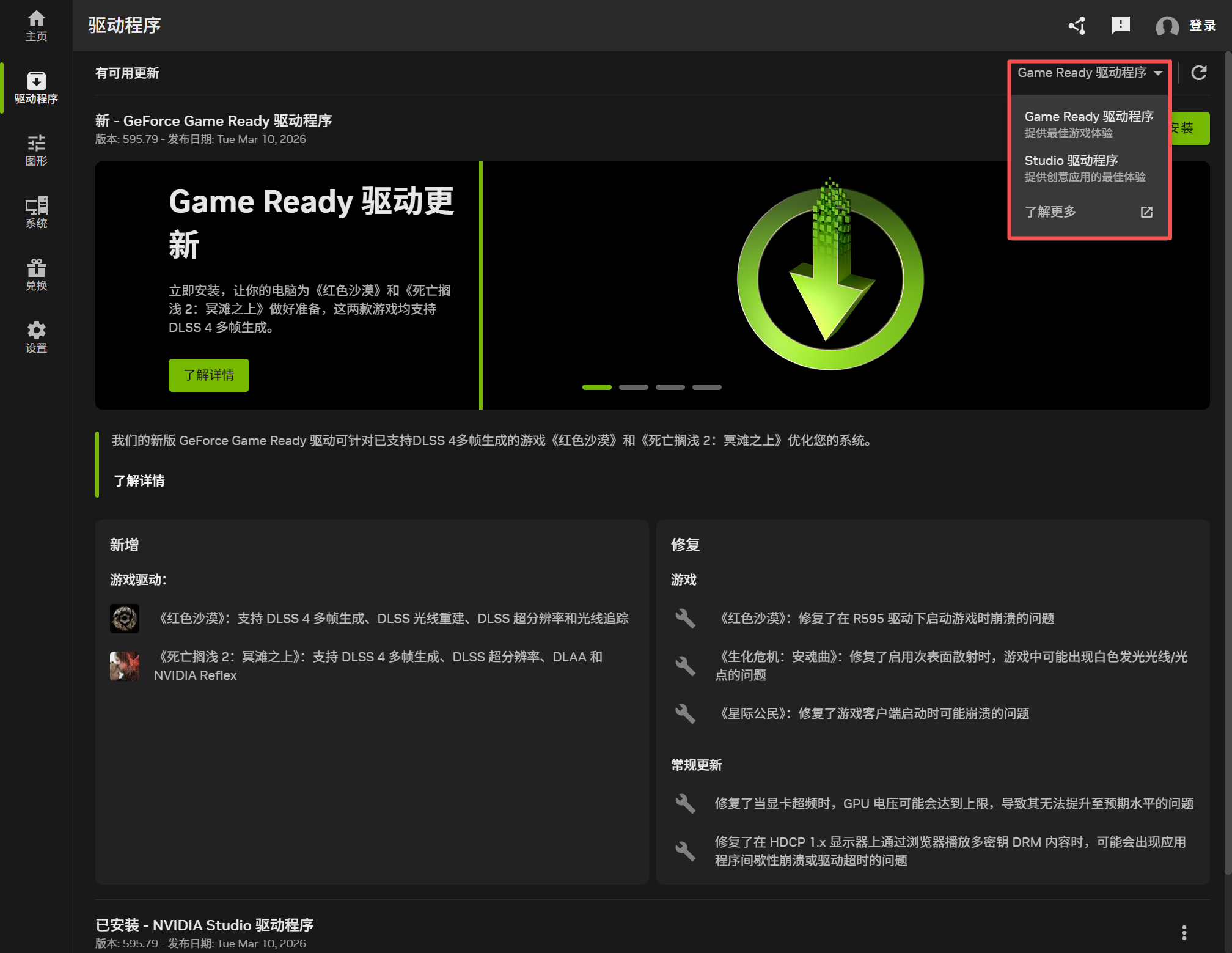The width and height of the screenshot is (1232, 953).
Task: Open the 兑换 redeem page
Action: [36, 275]
